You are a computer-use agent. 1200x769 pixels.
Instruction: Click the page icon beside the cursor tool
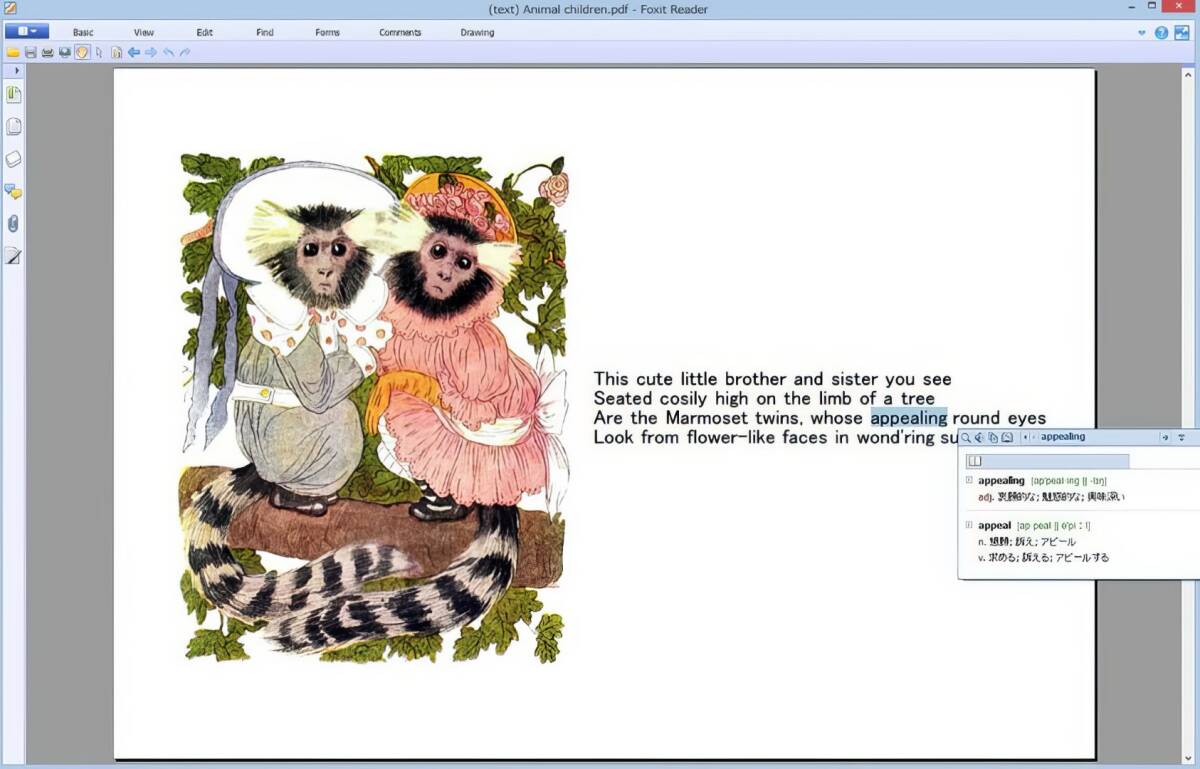pyautogui.click(x=116, y=52)
